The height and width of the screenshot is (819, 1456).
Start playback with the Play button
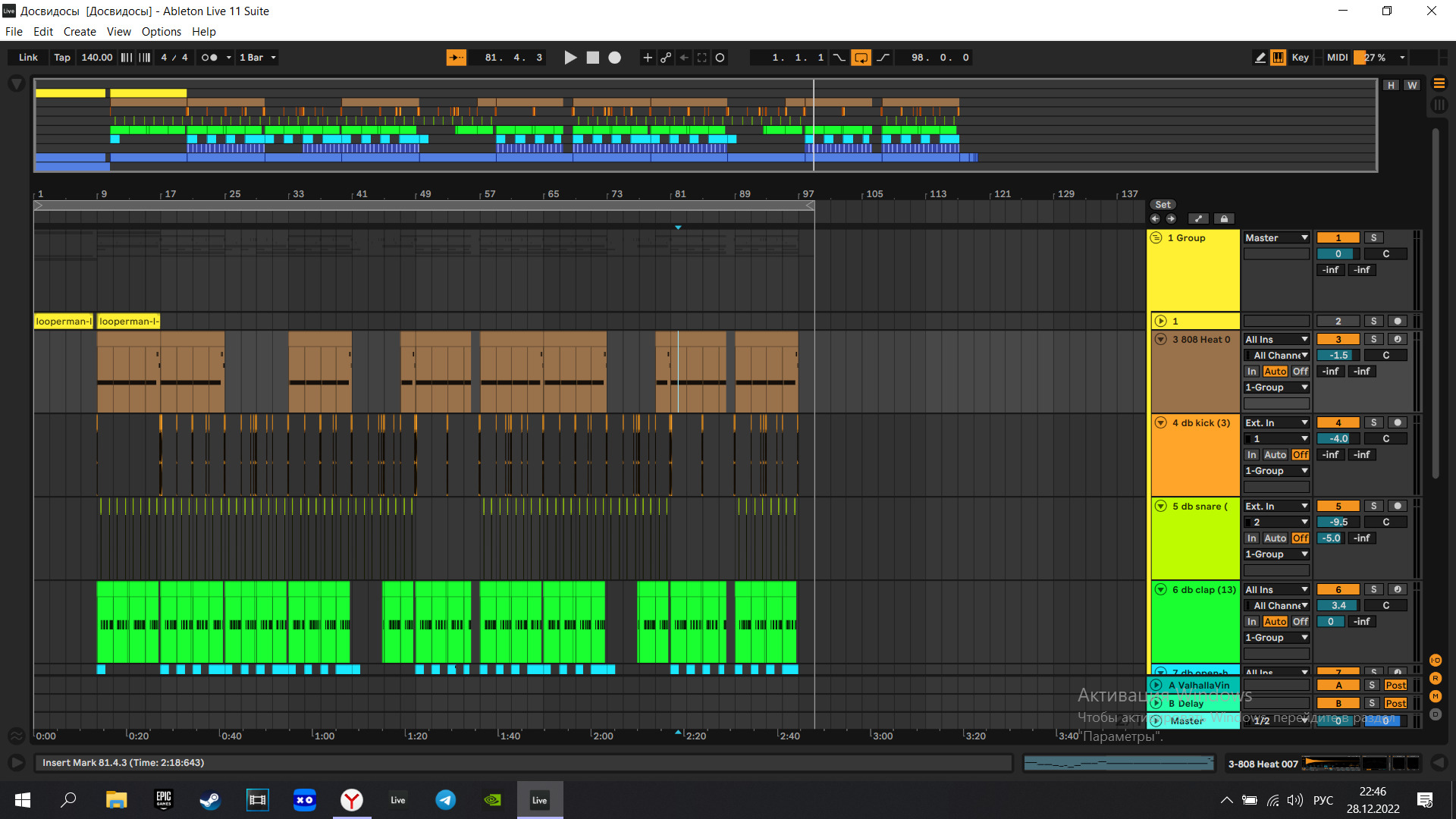570,58
